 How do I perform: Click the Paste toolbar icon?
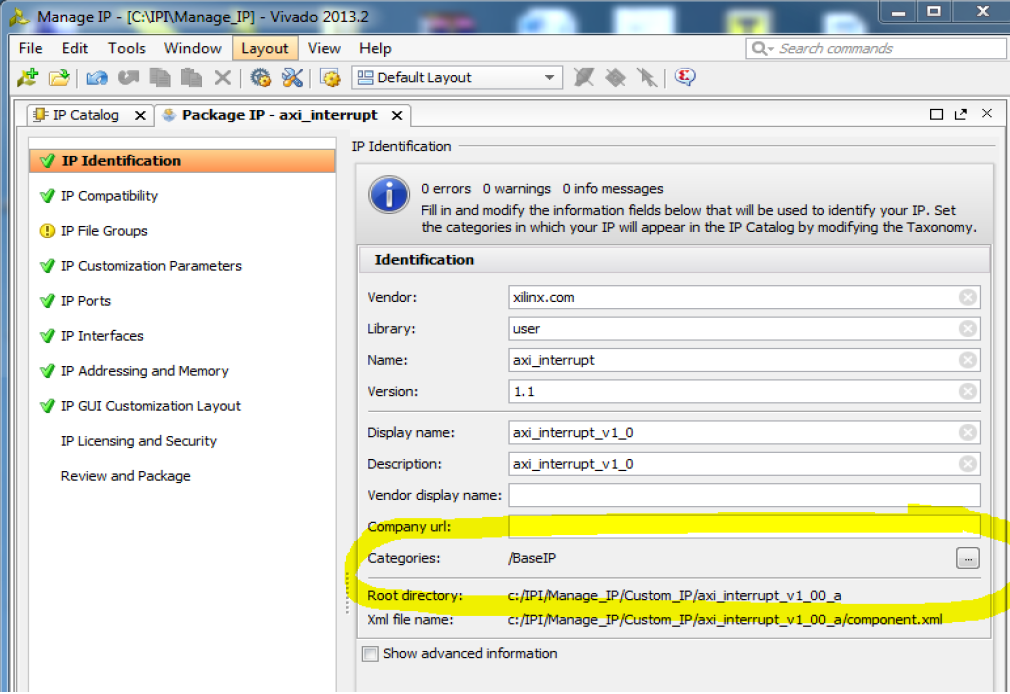coord(189,77)
